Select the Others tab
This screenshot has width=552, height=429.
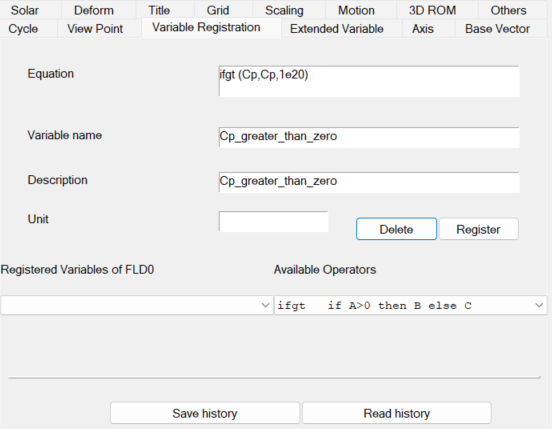tap(508, 10)
